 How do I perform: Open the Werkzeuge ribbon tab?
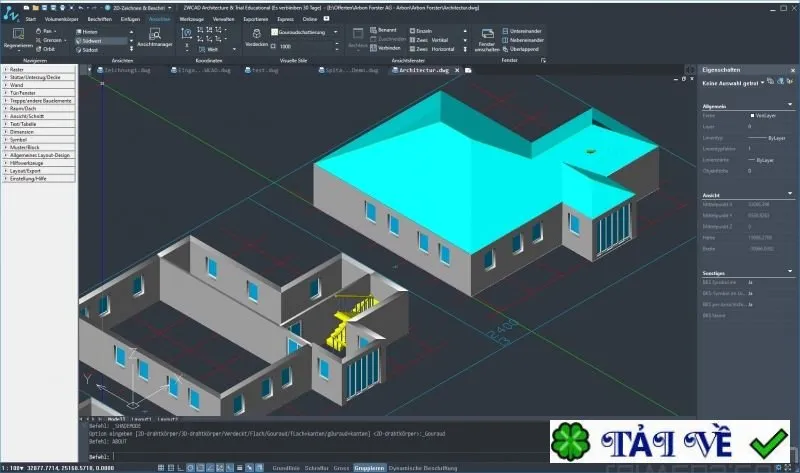pyautogui.click(x=191, y=19)
